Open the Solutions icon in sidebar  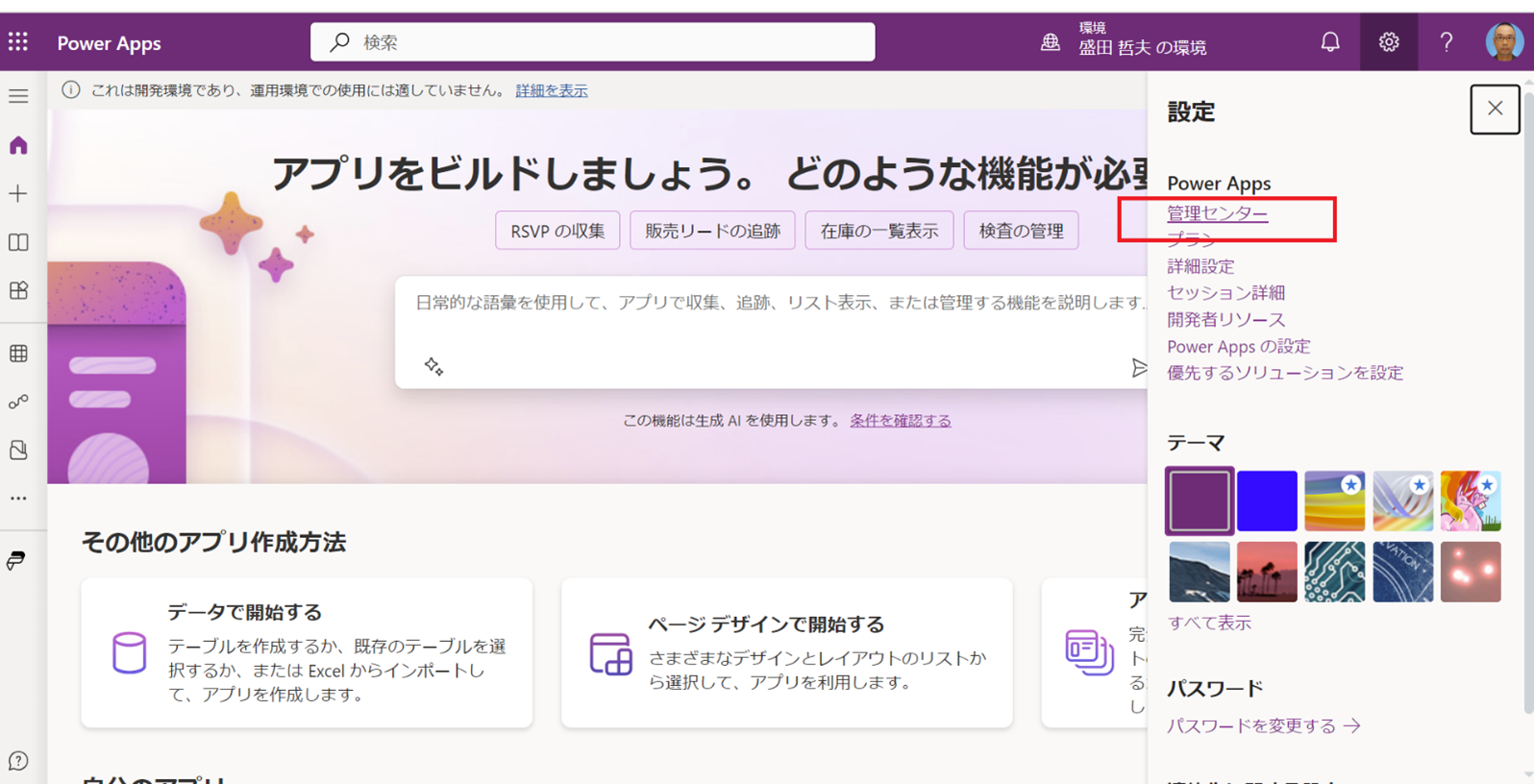[x=18, y=450]
